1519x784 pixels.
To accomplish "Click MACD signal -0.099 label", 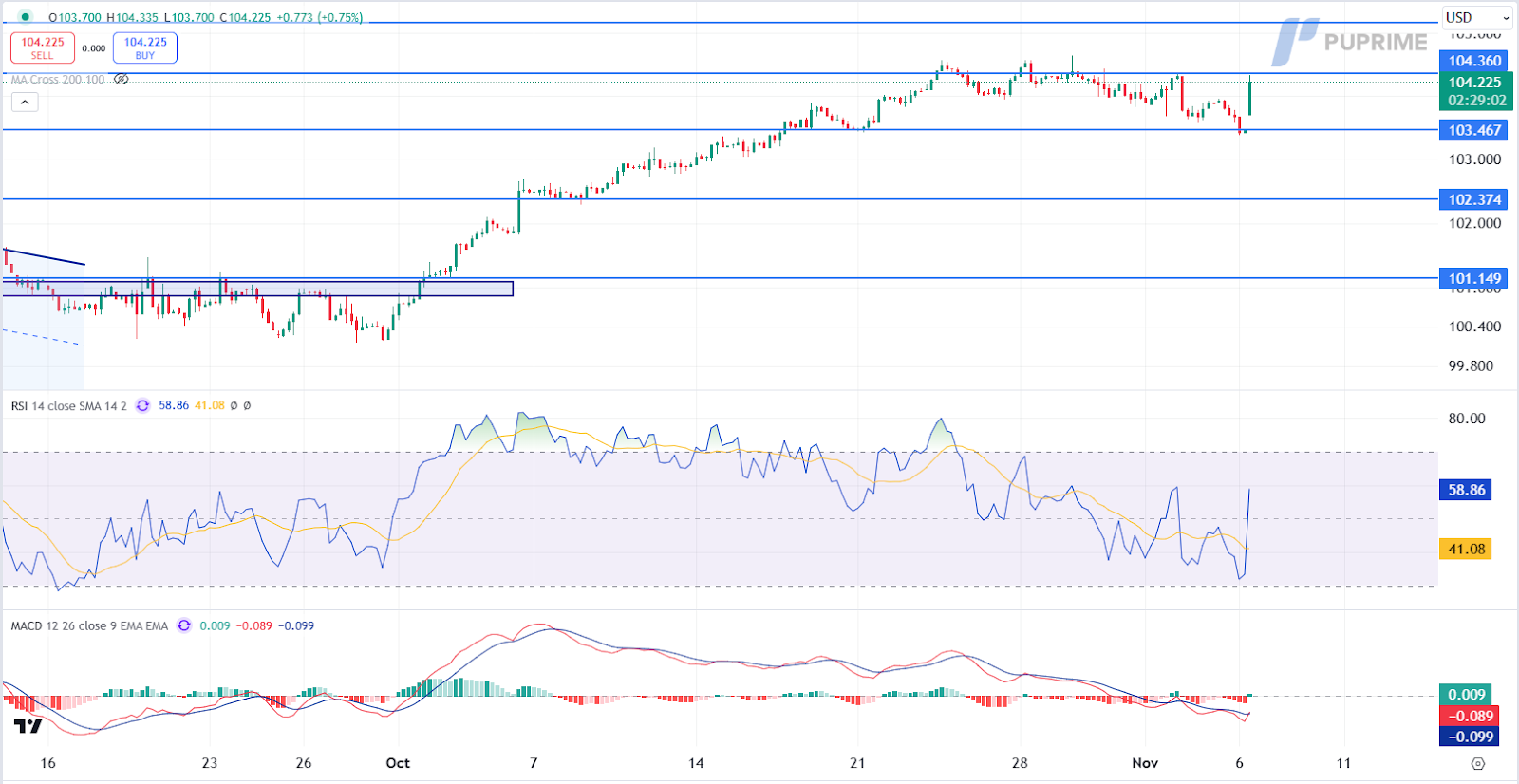I will coord(1470,737).
